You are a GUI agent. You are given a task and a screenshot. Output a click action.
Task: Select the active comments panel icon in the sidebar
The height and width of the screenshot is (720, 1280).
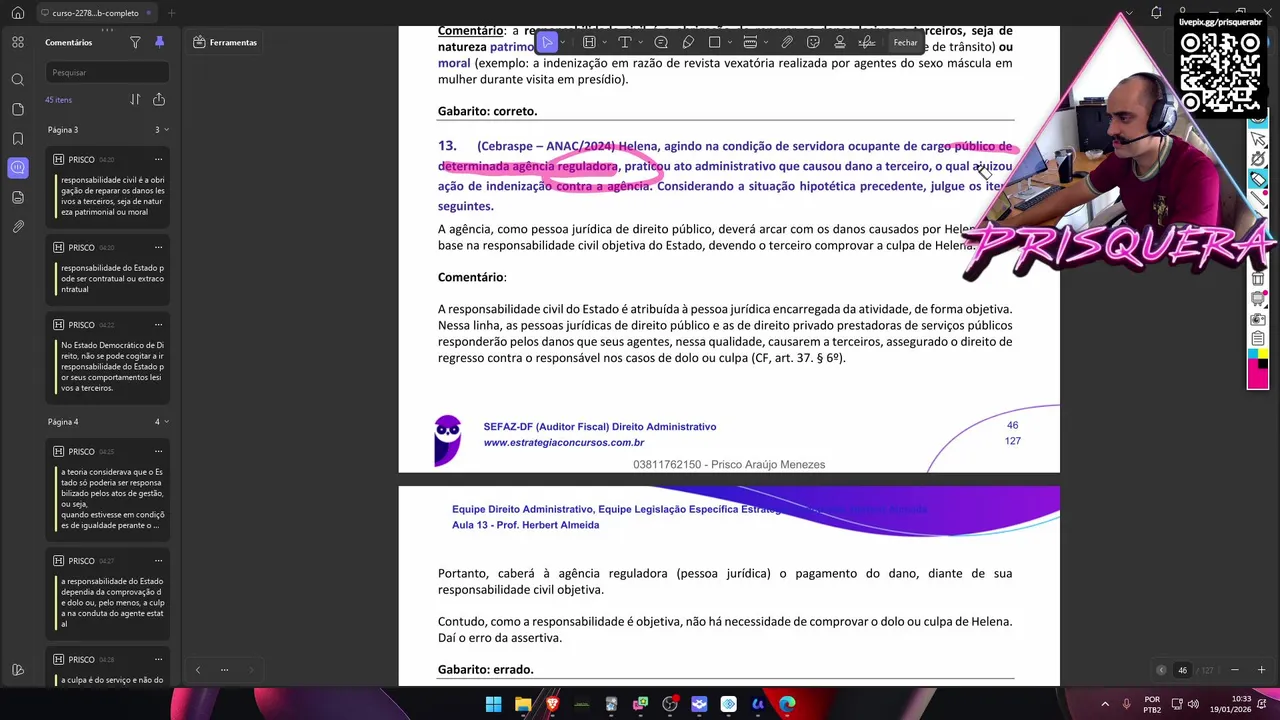point(17,168)
